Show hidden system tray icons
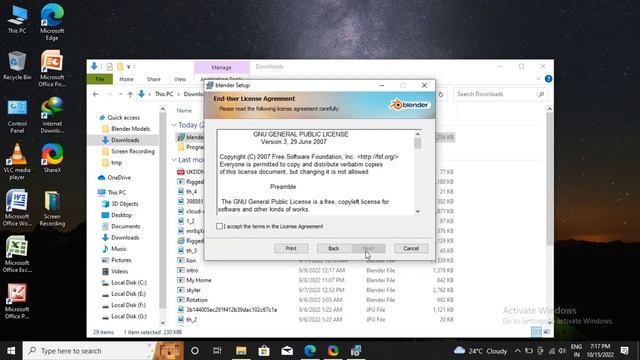Screen dimensions: 640x360 (x=517, y=351)
